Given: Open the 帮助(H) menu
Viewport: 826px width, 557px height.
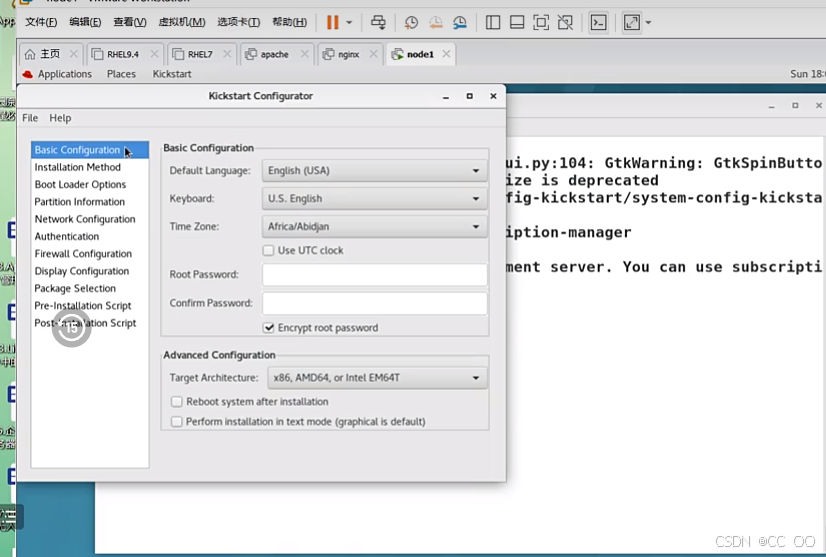Looking at the screenshot, I should pyautogui.click(x=289, y=22).
